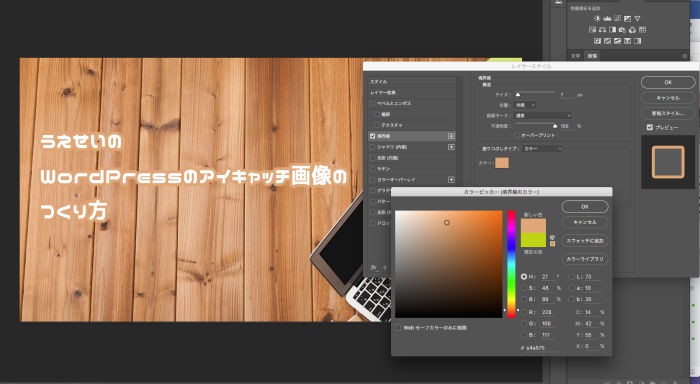Click plus icon beside 境界線 effect
700x384 pixels.
(x=451, y=136)
